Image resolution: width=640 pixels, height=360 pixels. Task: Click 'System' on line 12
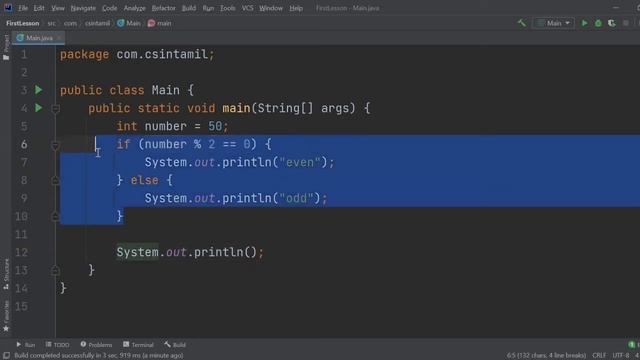click(137, 252)
